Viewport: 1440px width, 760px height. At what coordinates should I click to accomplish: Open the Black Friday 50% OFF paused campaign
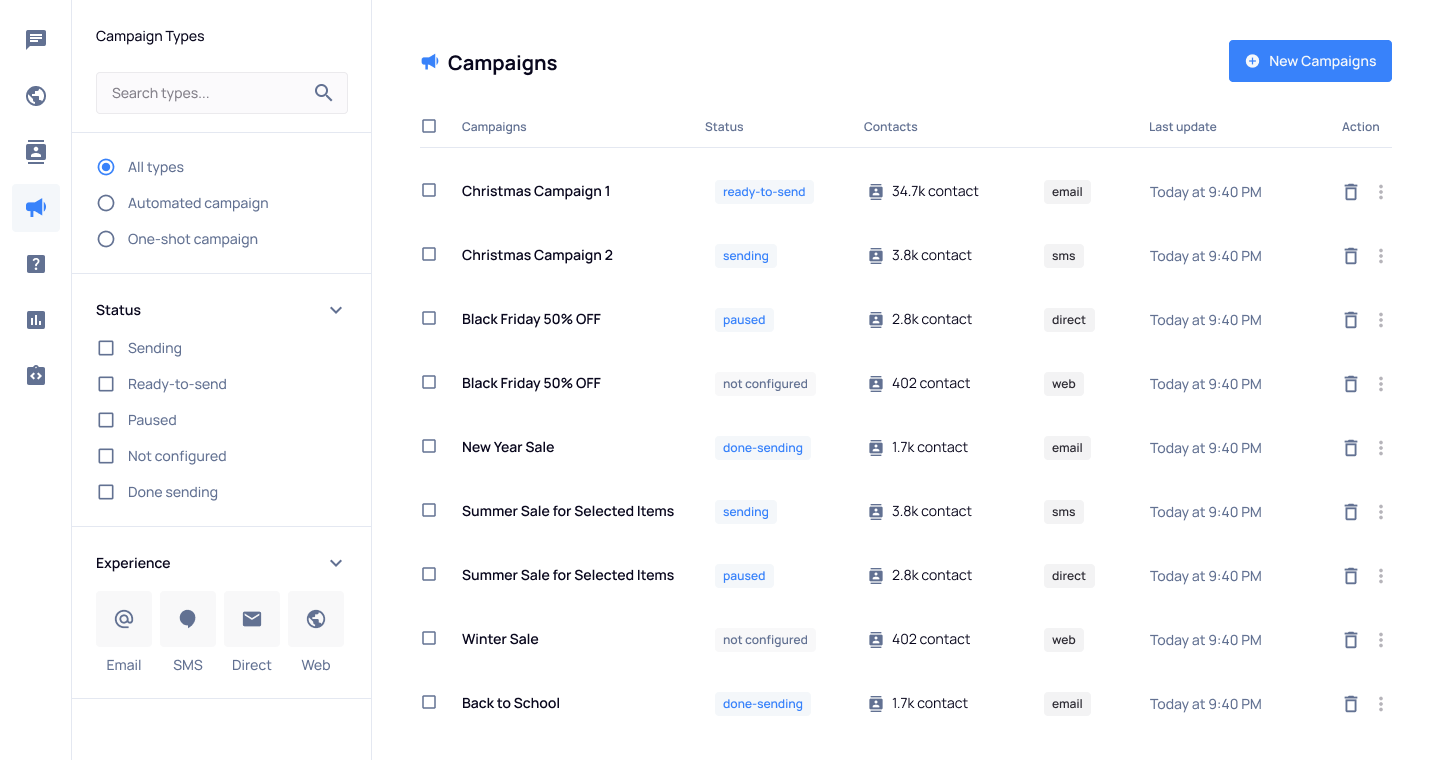click(531, 319)
